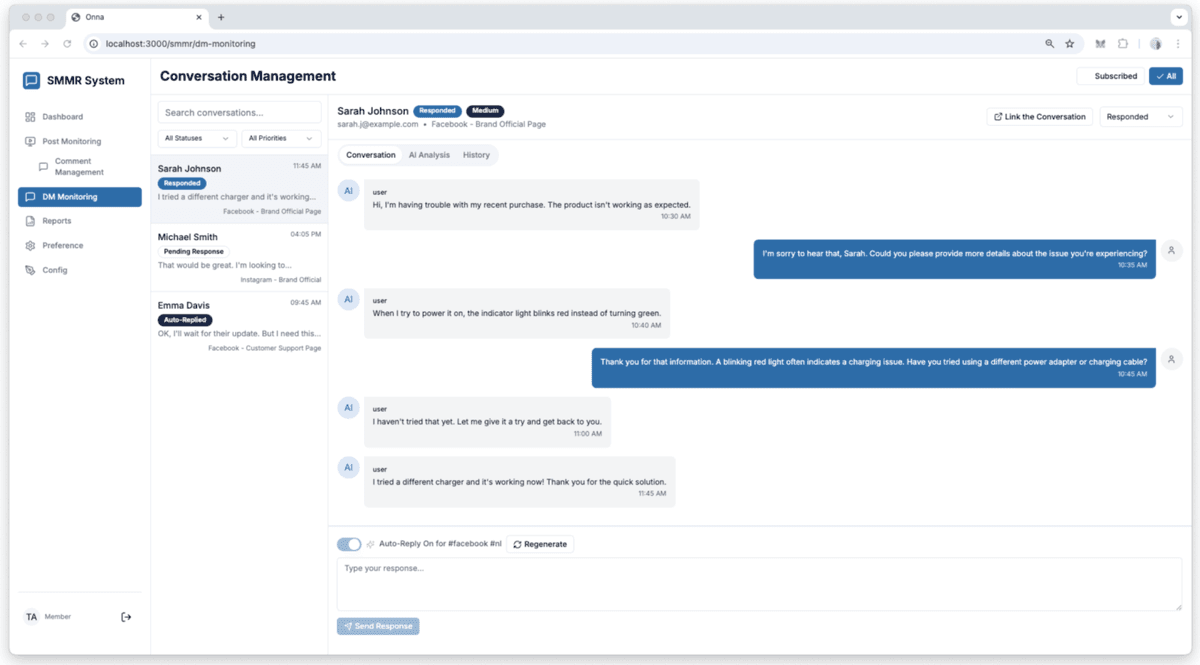Open the Preference page
Image resolution: width=1200 pixels, height=665 pixels.
tap(80, 246)
